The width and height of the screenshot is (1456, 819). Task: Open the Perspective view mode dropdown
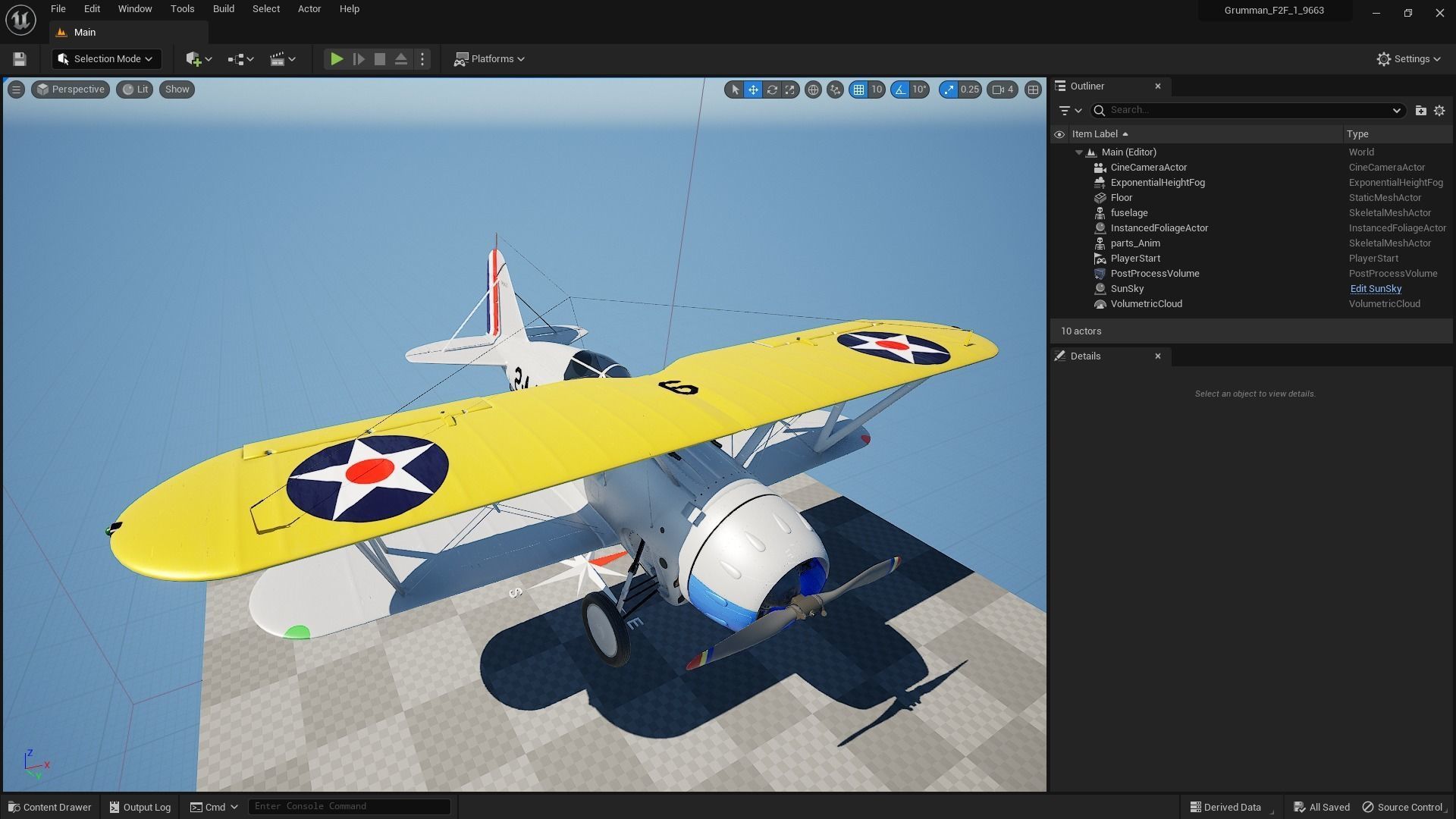(71, 89)
